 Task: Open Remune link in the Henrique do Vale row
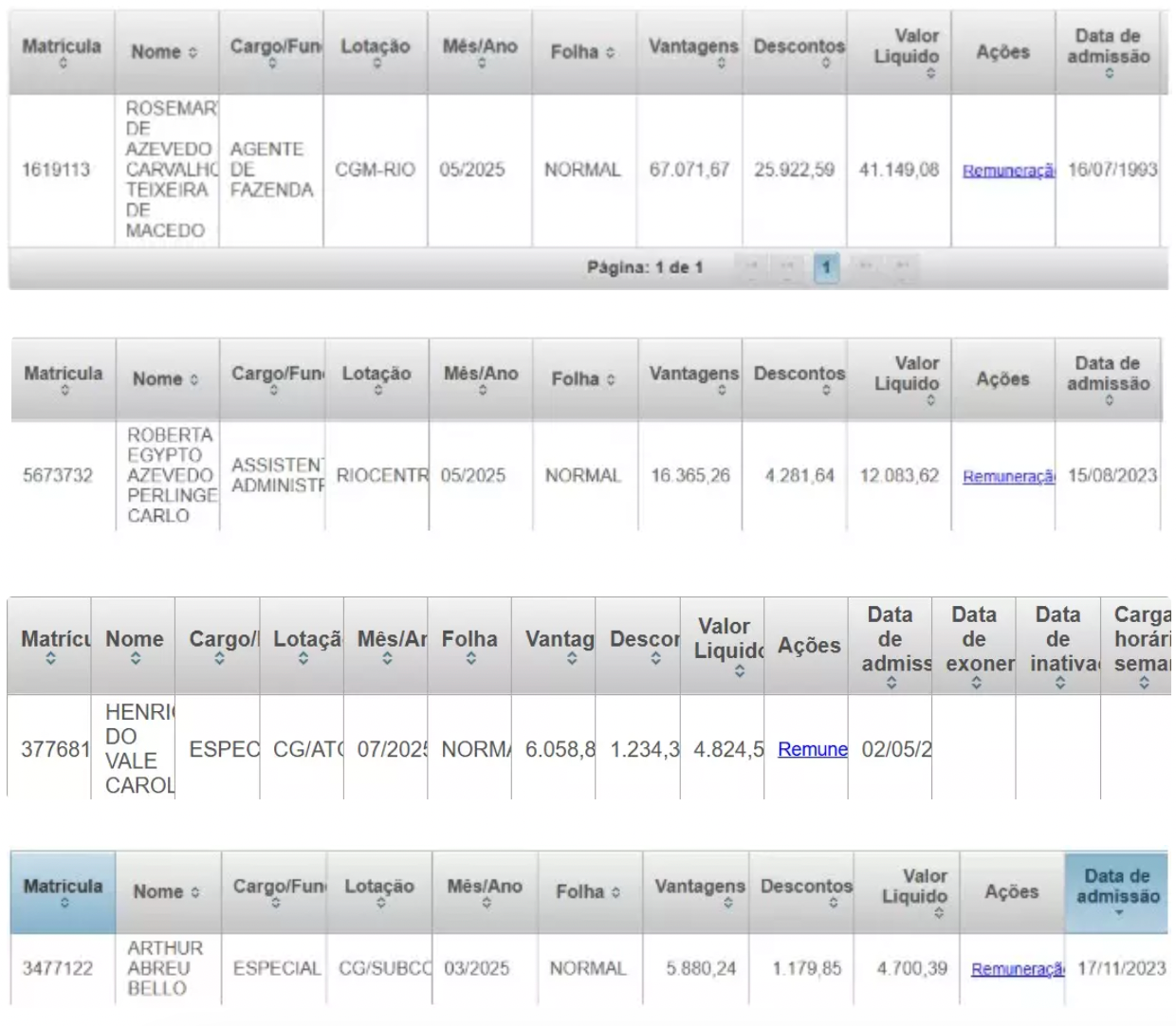(812, 749)
